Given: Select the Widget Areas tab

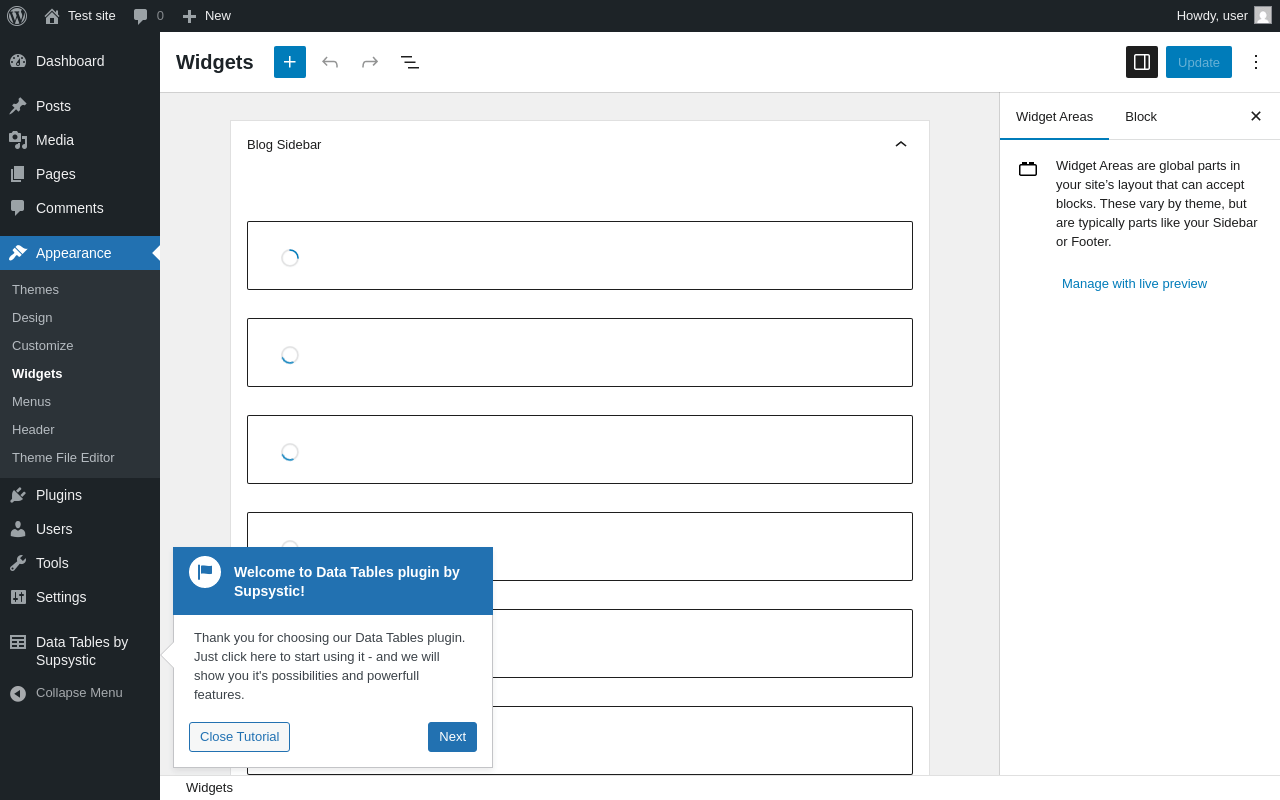Looking at the screenshot, I should click(x=1054, y=116).
